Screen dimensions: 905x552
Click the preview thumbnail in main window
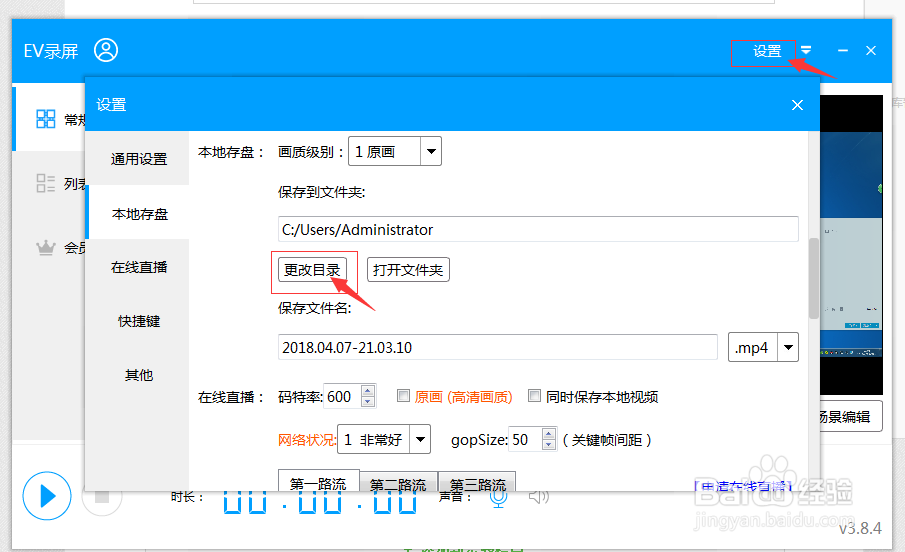point(851,244)
